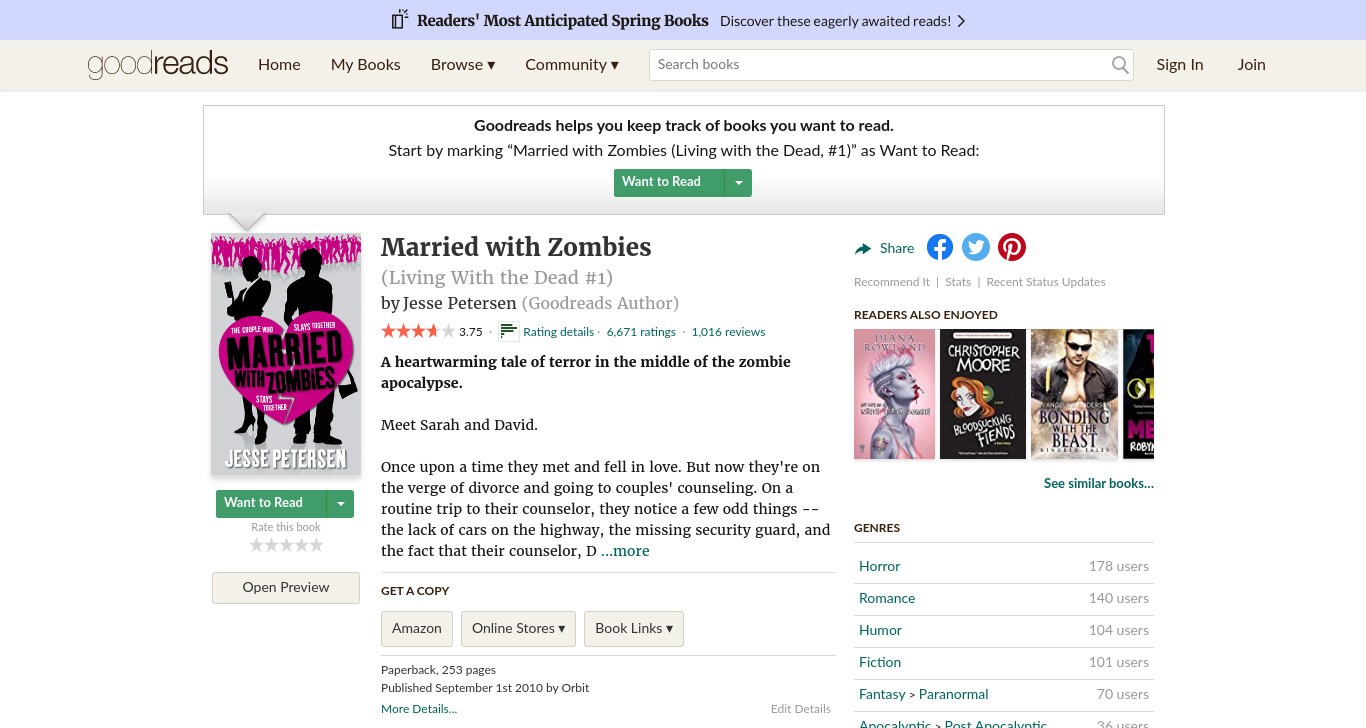The width and height of the screenshot is (1366, 728).
Task: Open the Bloodsucking Fiends book cover
Action: 983,394
